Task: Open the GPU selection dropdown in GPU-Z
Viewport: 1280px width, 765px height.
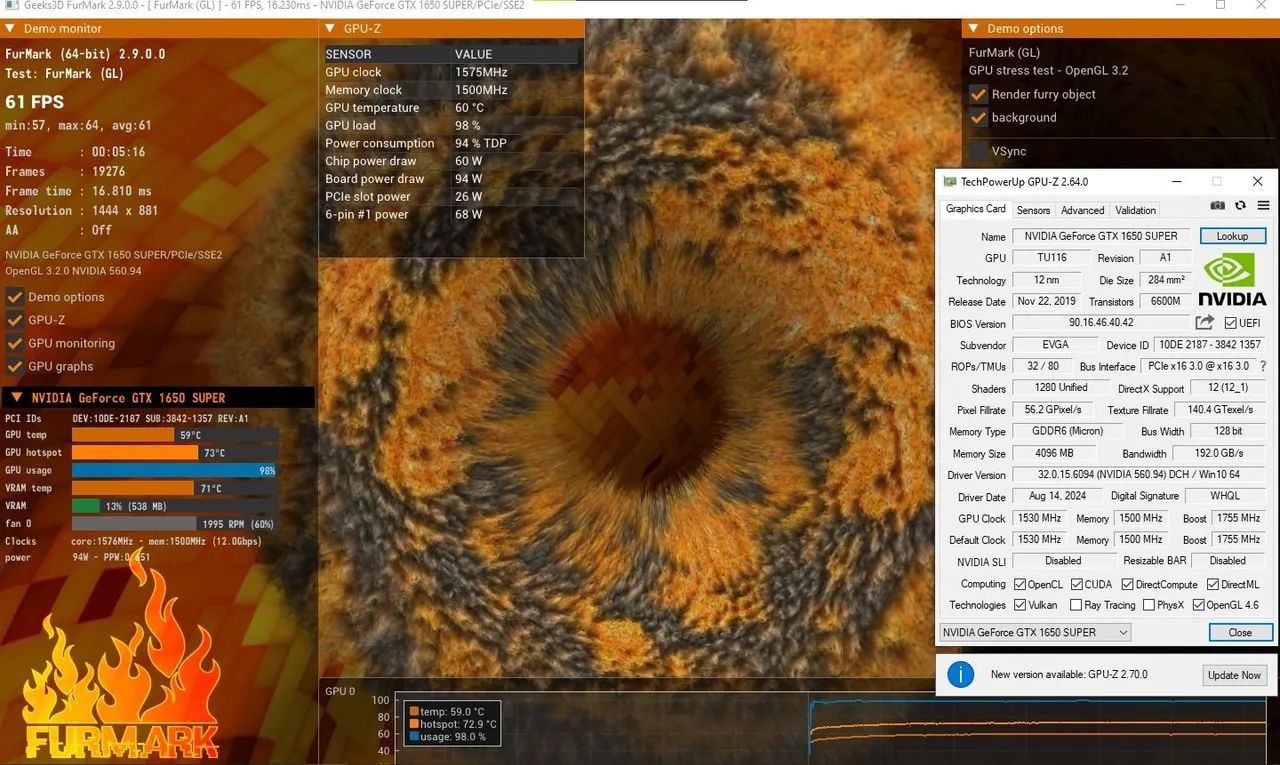Action: [x=1035, y=632]
